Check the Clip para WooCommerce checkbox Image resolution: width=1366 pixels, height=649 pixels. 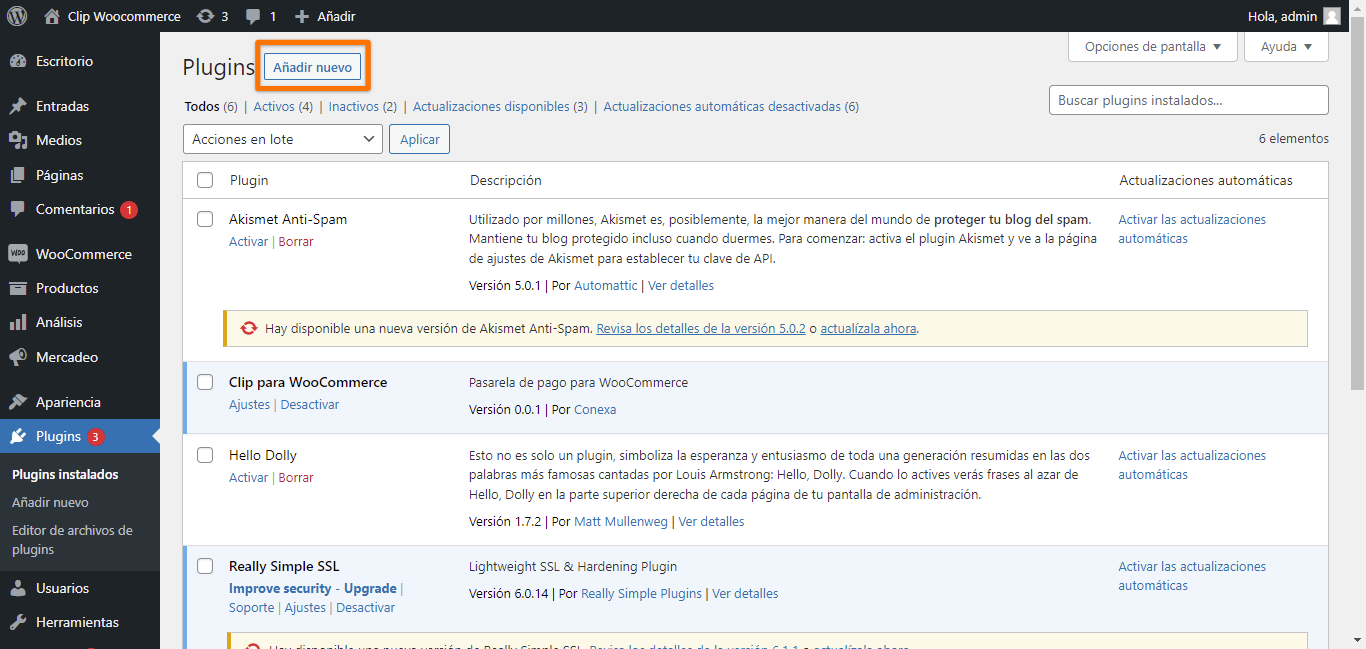(205, 382)
